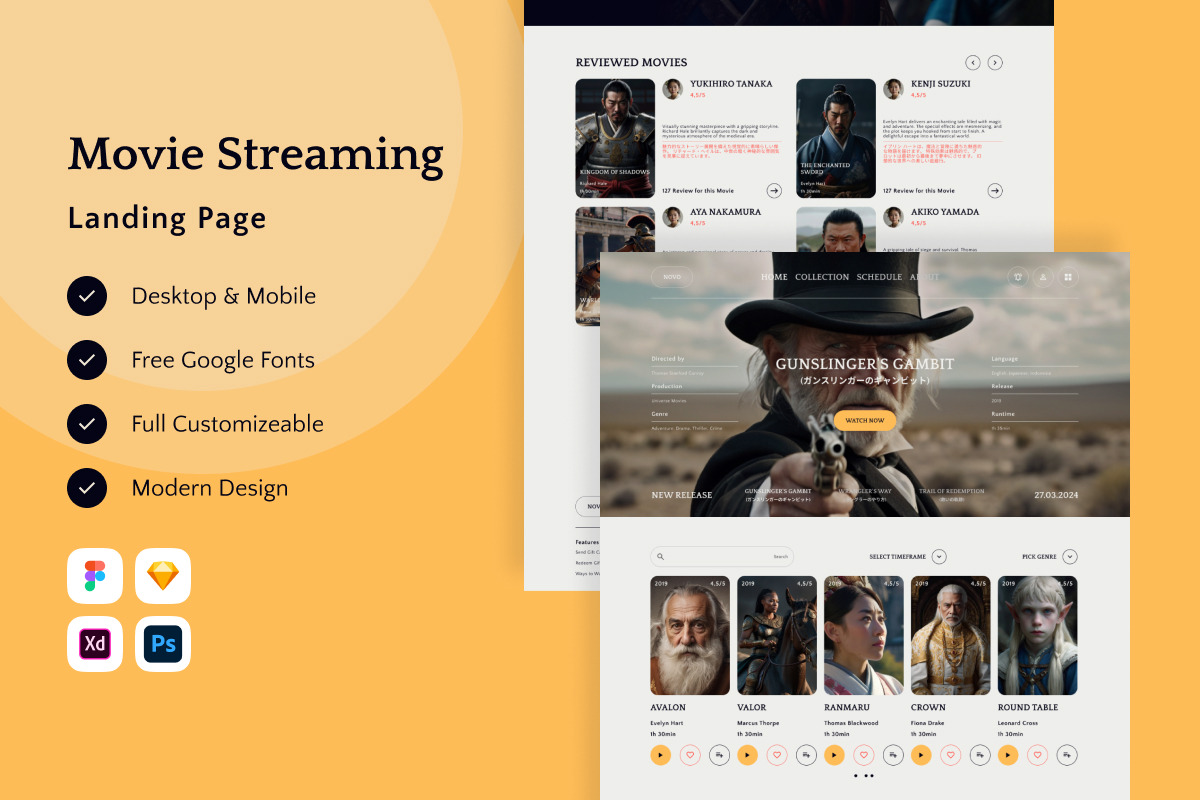Open the grid menu icon in header
The image size is (1200, 800).
pos(1068,277)
